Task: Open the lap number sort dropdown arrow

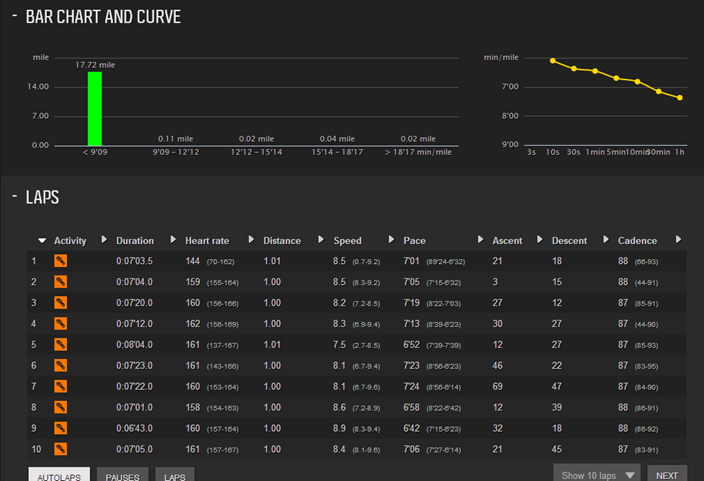Action: pos(42,241)
